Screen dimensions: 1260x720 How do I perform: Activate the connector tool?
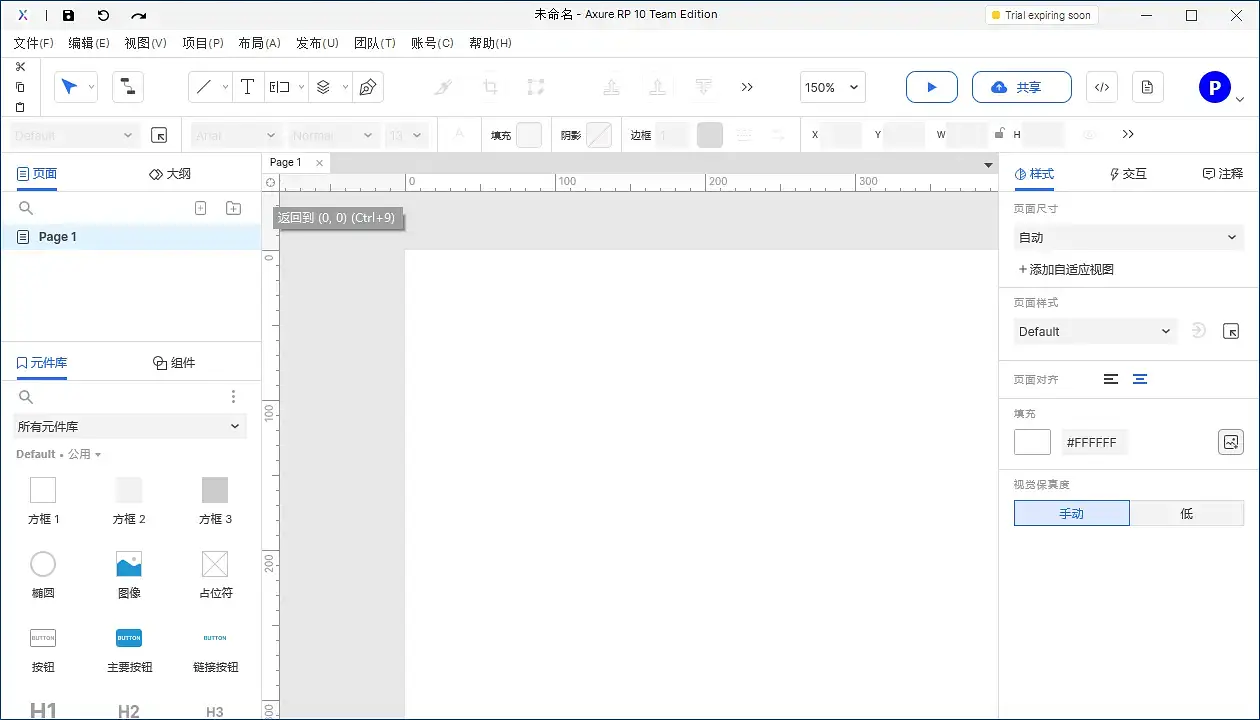pyautogui.click(x=127, y=87)
